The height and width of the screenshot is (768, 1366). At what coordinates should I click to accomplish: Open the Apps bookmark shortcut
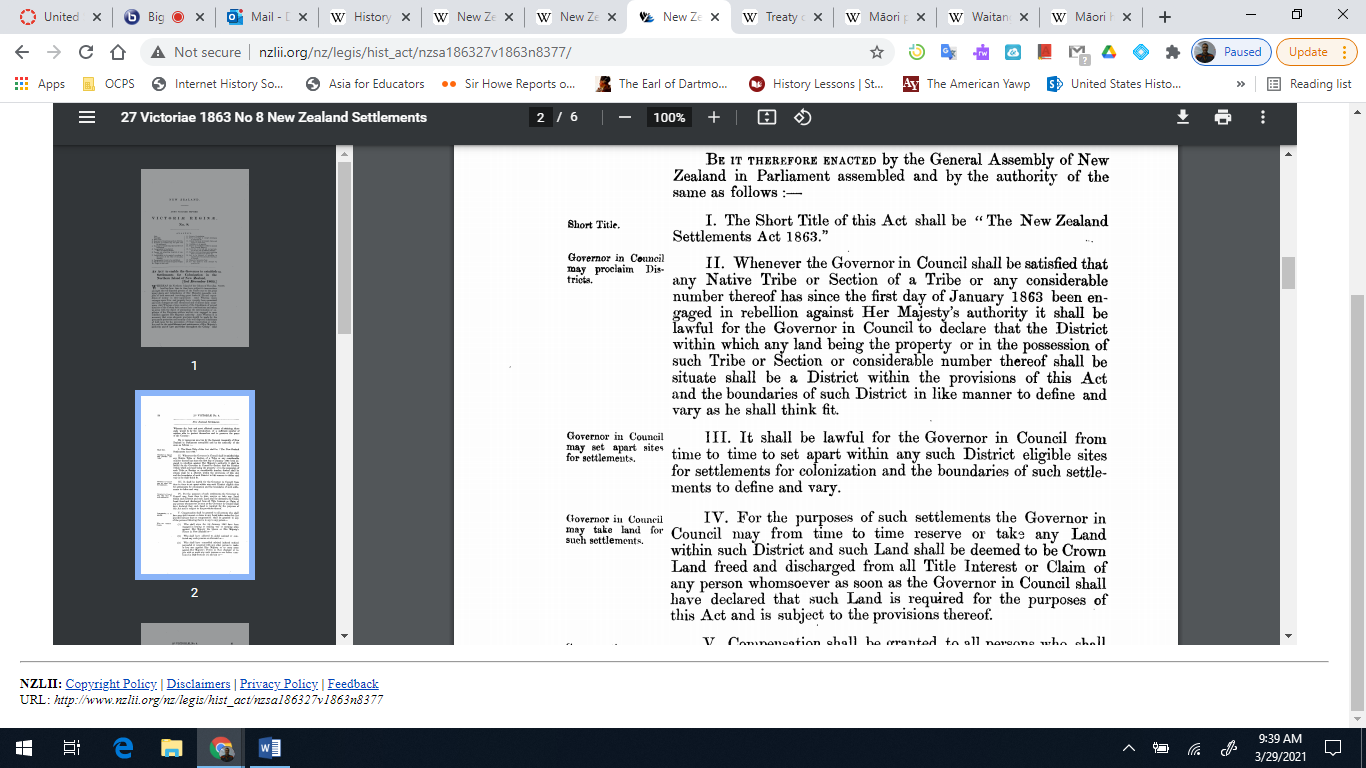(x=40, y=84)
